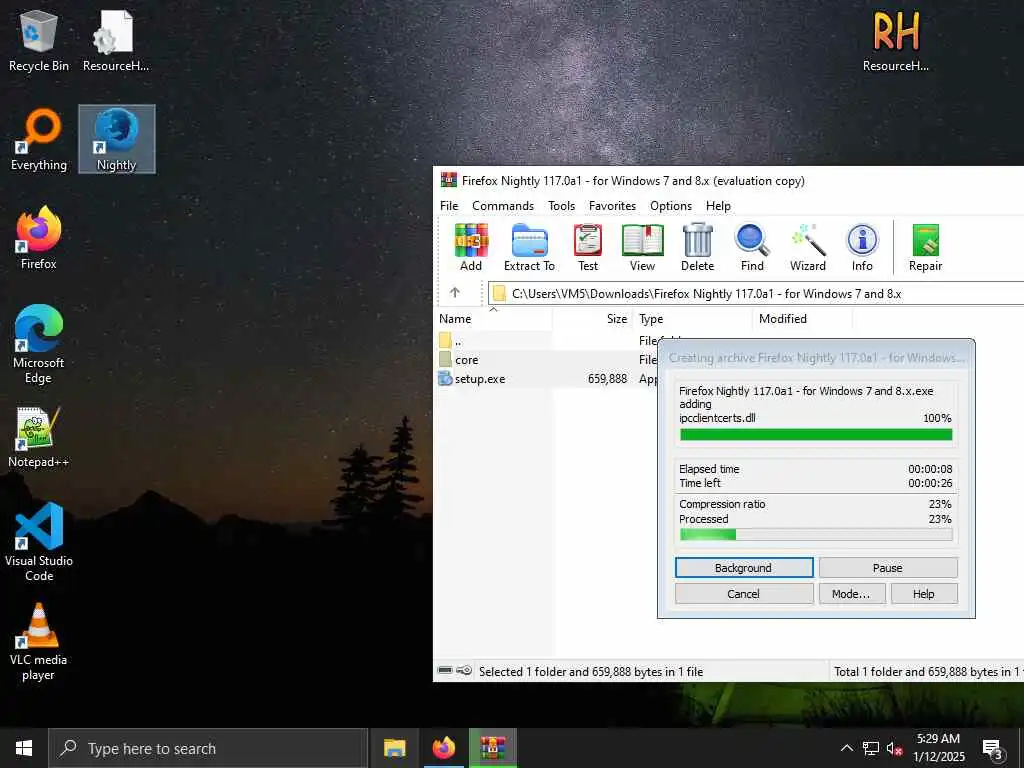Screen dimensions: 1024x768
Task: Go up one folder level arrow
Action: [455, 293]
